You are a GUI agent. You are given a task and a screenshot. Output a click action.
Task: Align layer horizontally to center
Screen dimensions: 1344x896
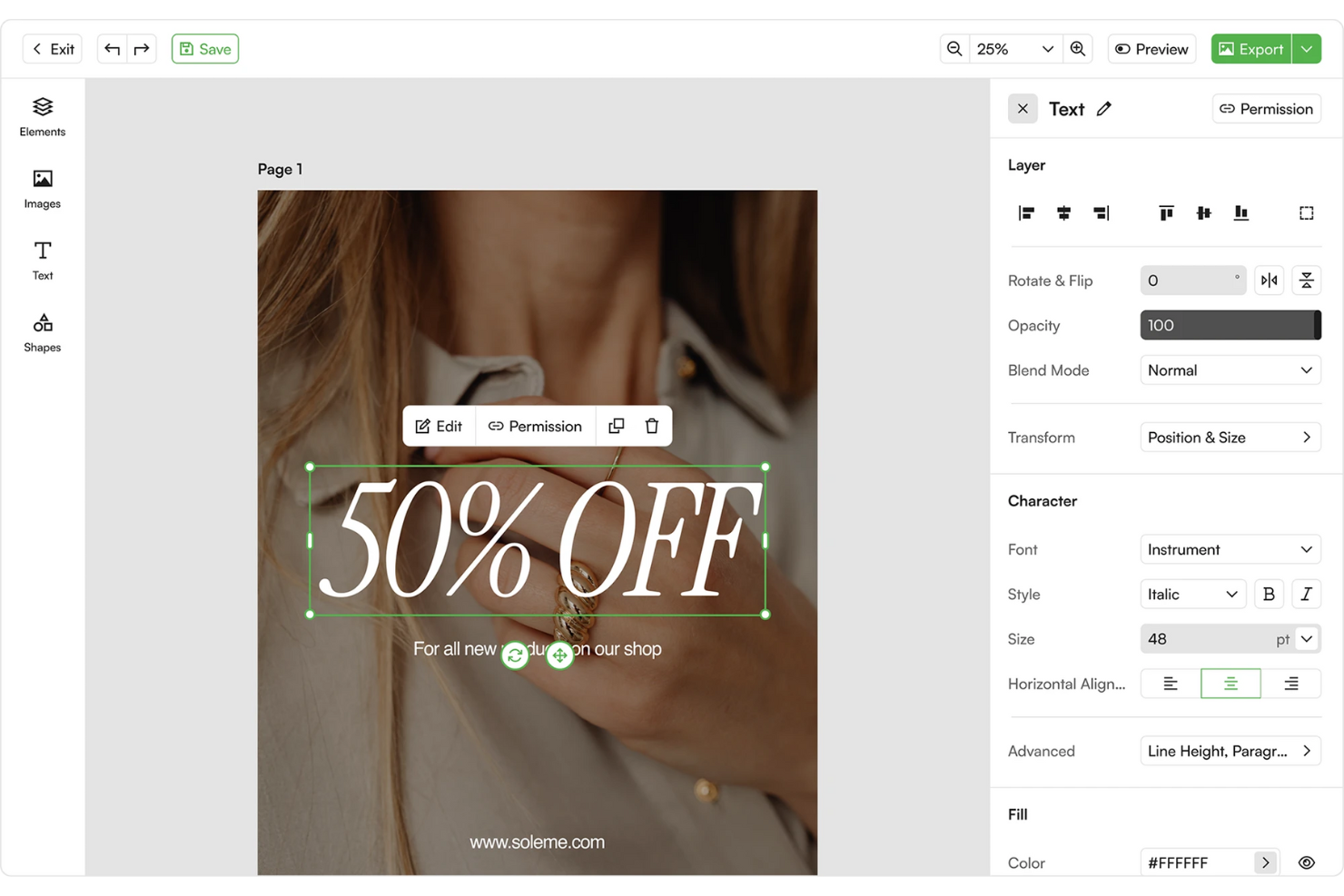coord(1064,213)
